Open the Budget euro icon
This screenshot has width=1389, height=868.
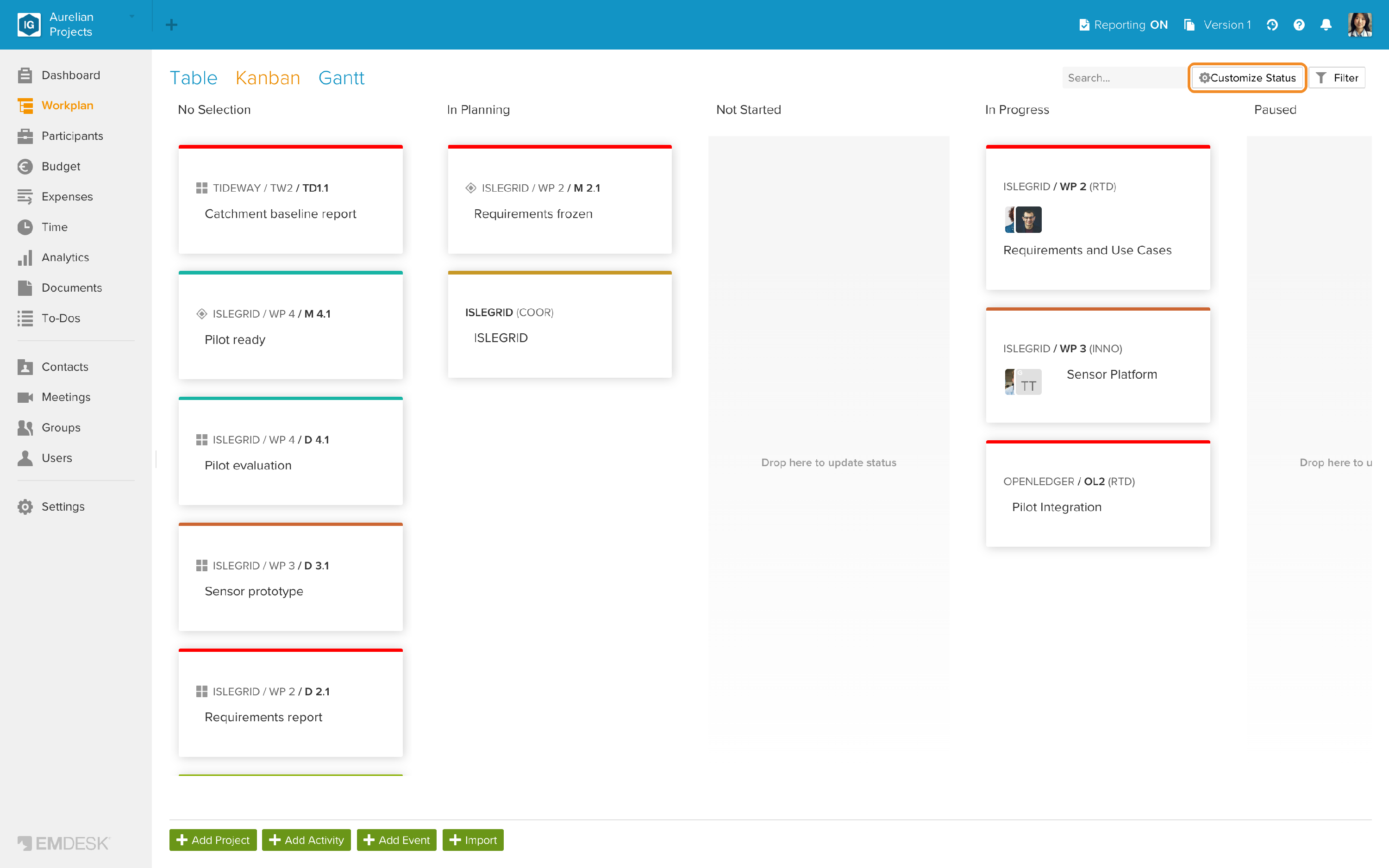coord(25,167)
